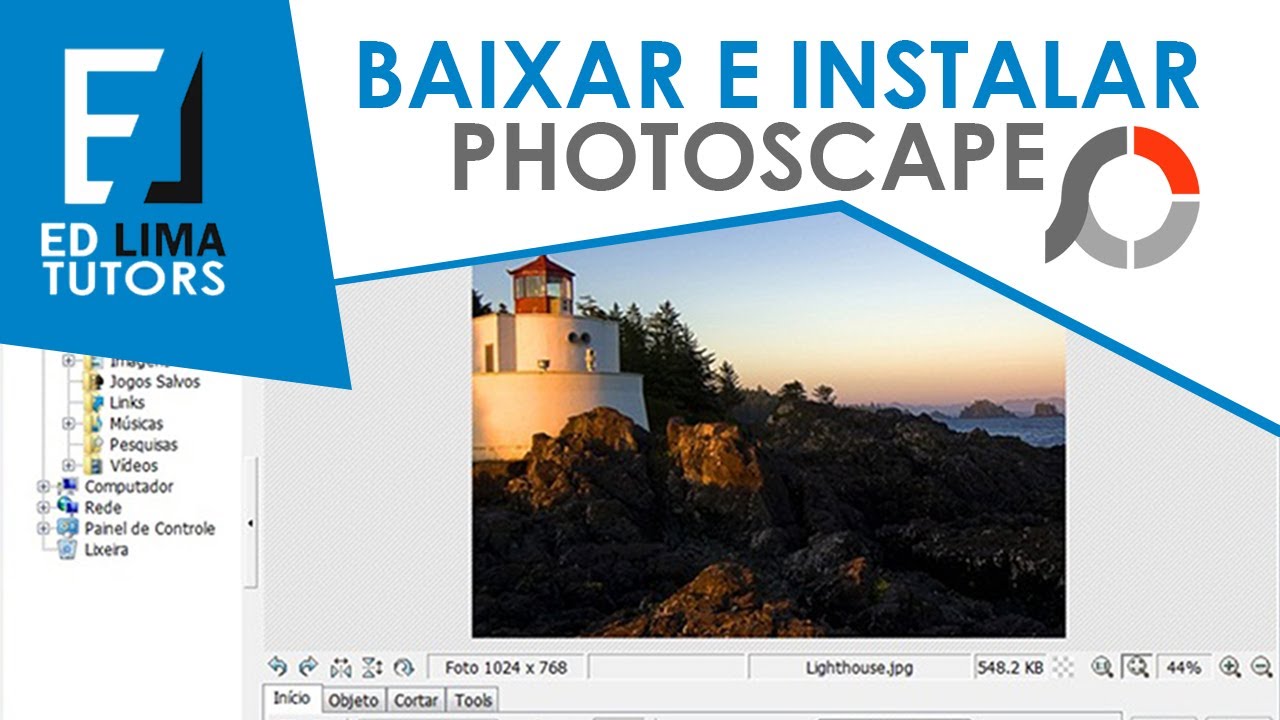Click the Lixeira recycle bin icon
1280x720 pixels.
[x=67, y=549]
